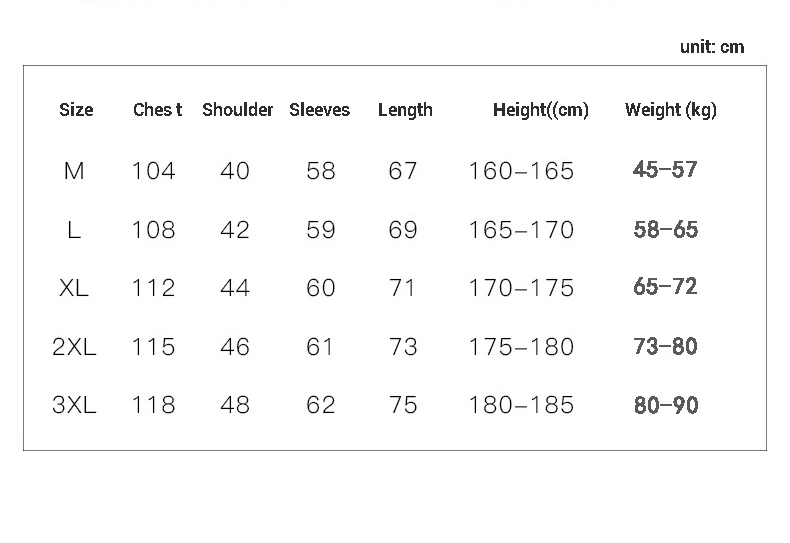This screenshot has width=790, height=543.
Task: Click the weight range 80-90
Action: (x=666, y=405)
